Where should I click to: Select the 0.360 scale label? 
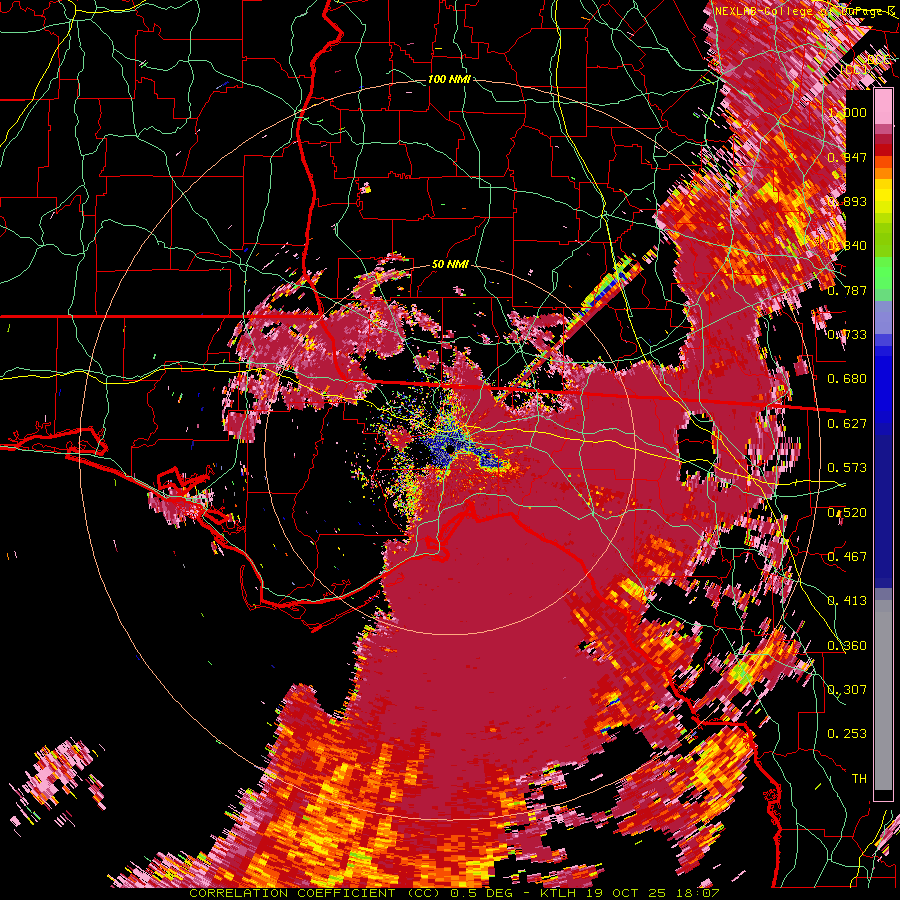pos(847,646)
